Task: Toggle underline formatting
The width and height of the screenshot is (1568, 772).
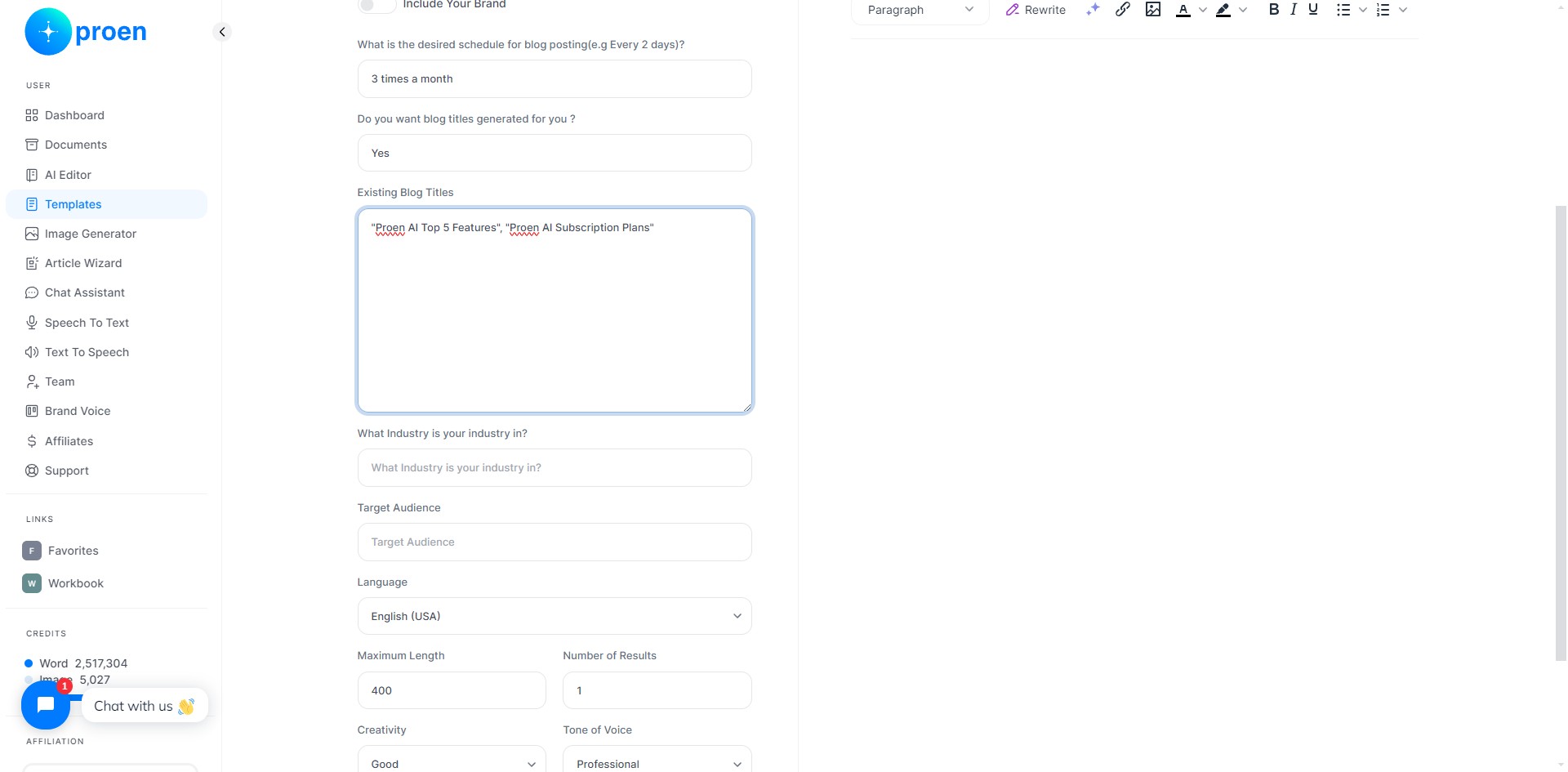Action: tap(1313, 9)
